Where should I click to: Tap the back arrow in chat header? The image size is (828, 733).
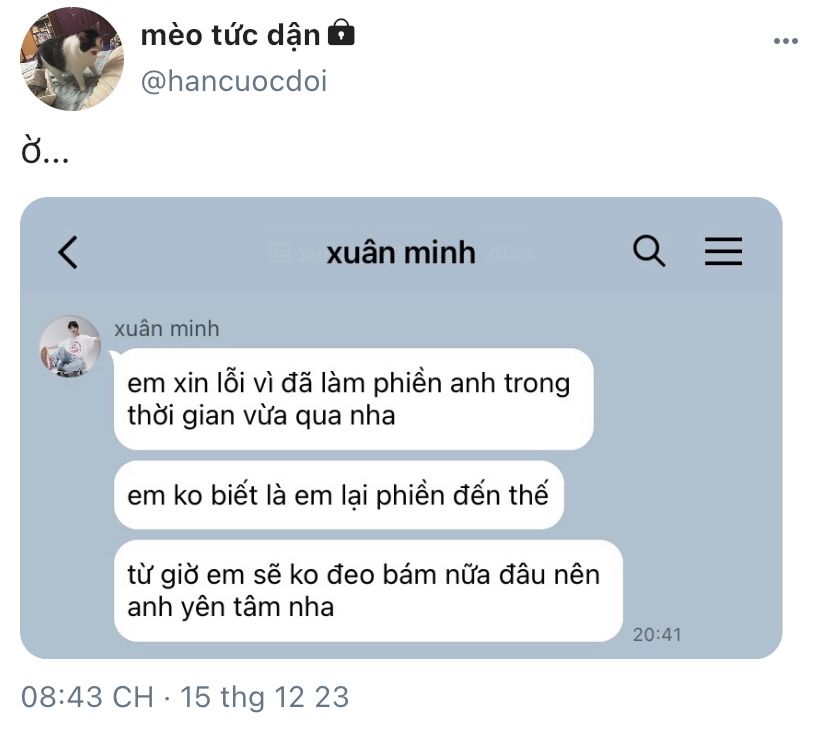coord(68,252)
